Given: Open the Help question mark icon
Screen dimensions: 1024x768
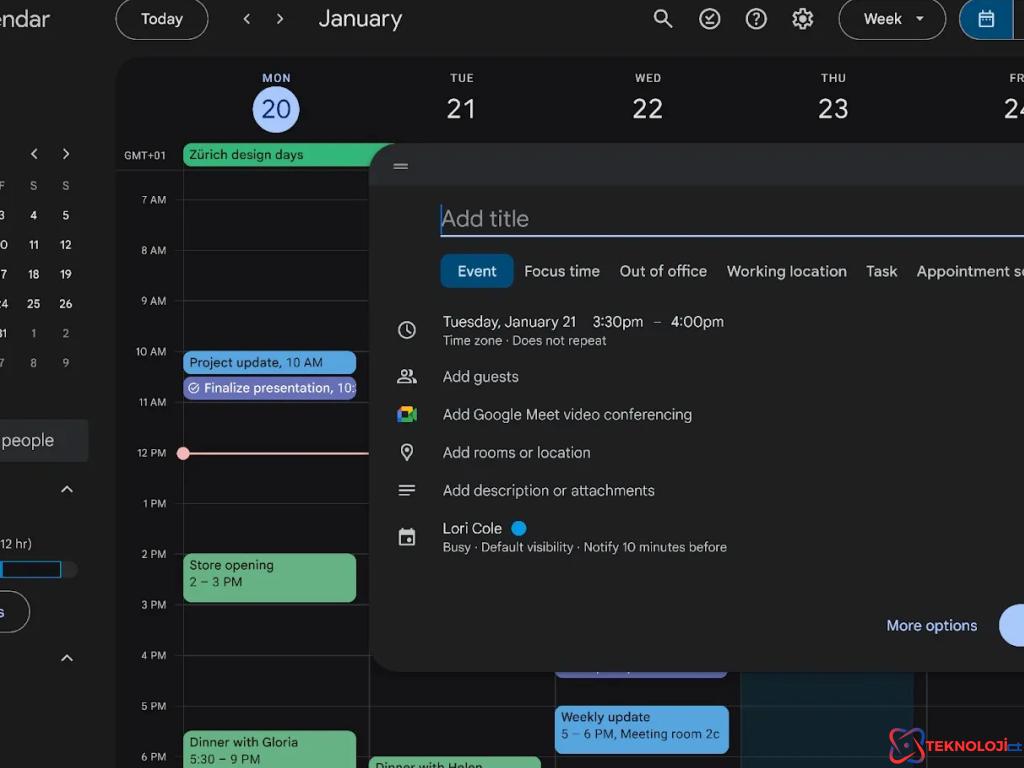Looking at the screenshot, I should point(756,19).
